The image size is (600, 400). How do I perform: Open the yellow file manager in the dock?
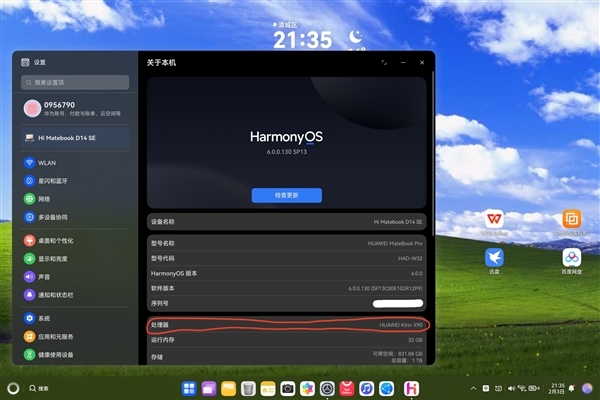(228, 389)
